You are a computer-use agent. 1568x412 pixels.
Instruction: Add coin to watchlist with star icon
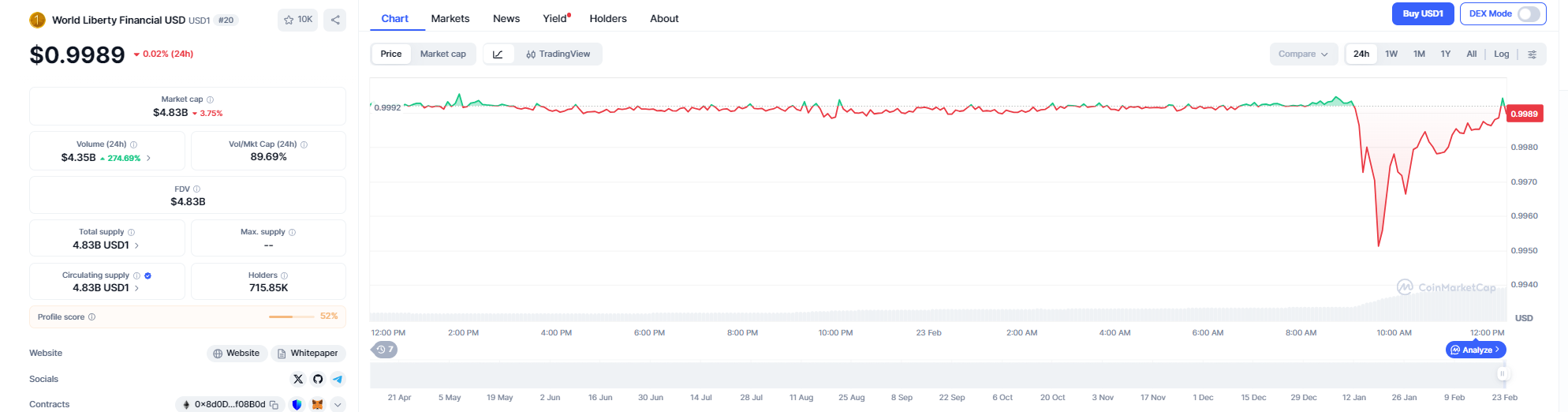(297, 20)
